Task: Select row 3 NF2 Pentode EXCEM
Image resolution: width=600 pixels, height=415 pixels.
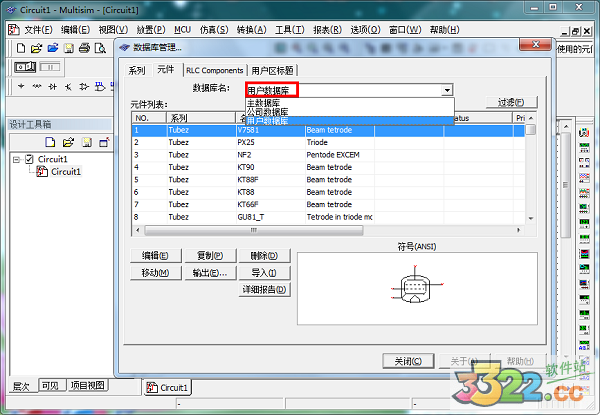Action: (x=328, y=155)
